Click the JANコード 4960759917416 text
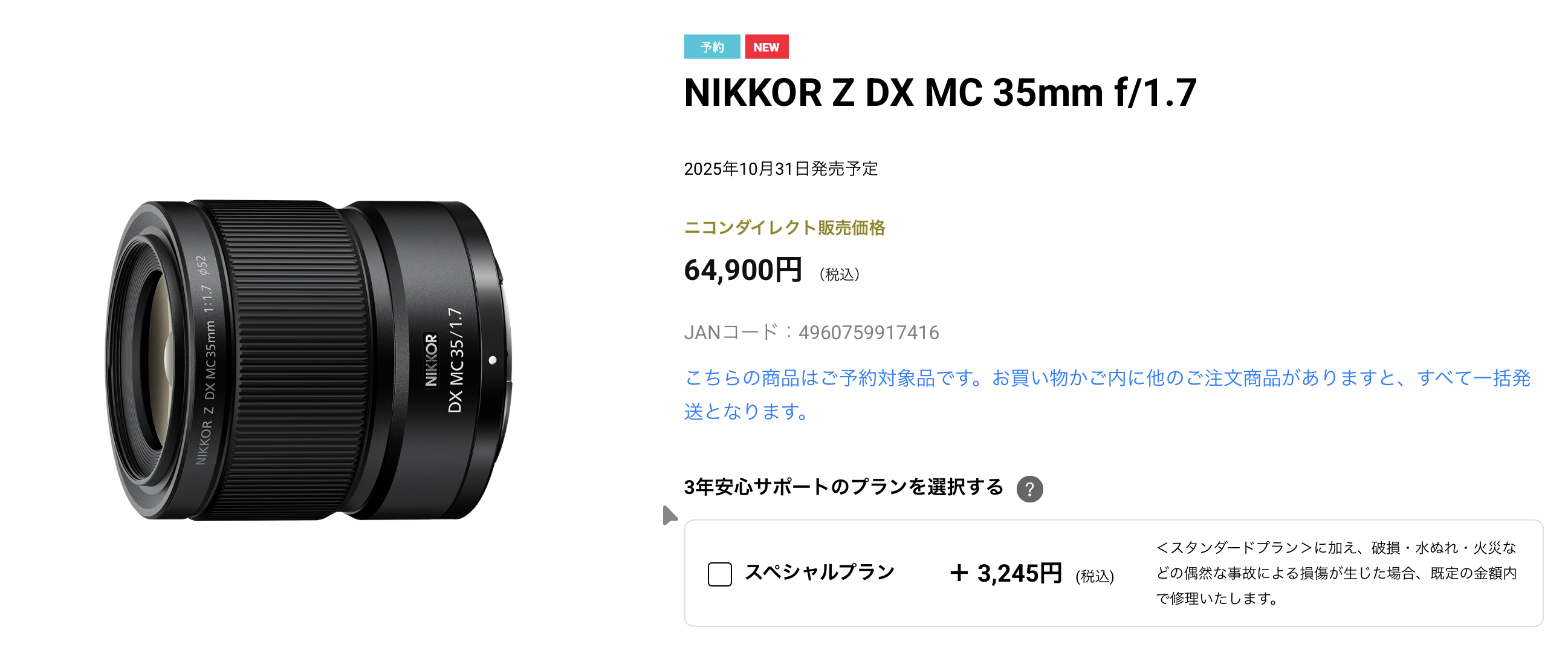 tap(811, 333)
